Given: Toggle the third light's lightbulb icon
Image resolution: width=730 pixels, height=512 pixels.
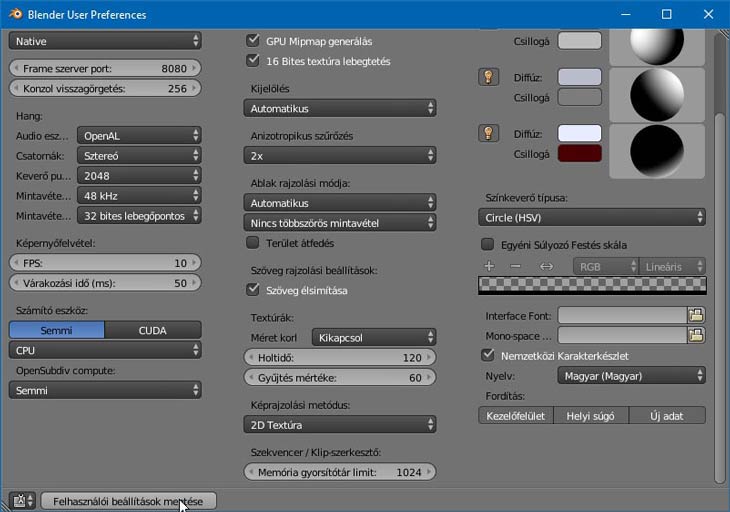Looking at the screenshot, I should 488,133.
